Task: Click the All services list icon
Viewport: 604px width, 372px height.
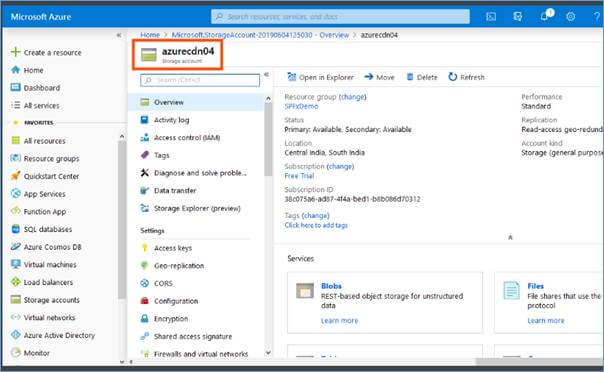Action: coord(15,105)
